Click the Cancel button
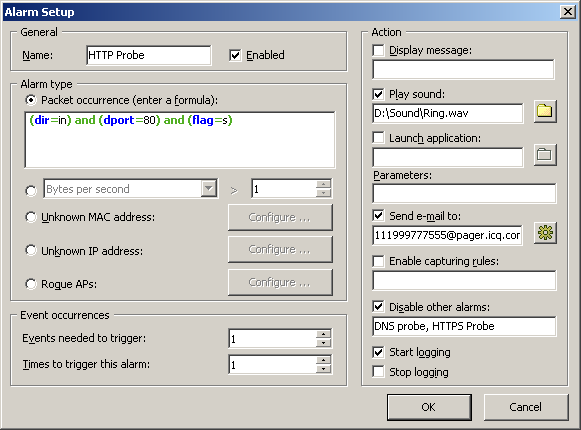Viewport: 581px width, 430px height. coord(526,407)
